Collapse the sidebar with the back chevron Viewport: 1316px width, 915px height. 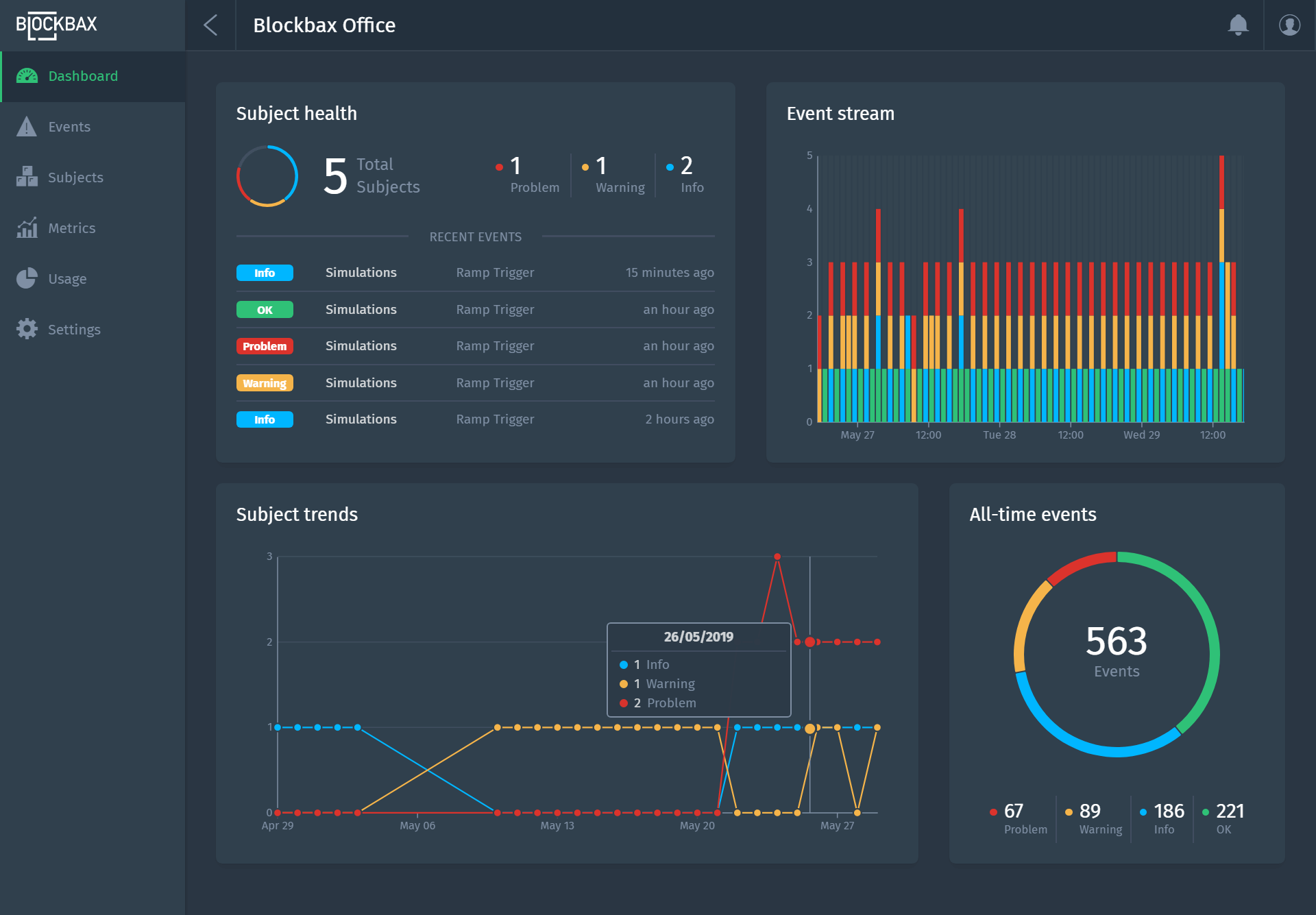coord(210,25)
